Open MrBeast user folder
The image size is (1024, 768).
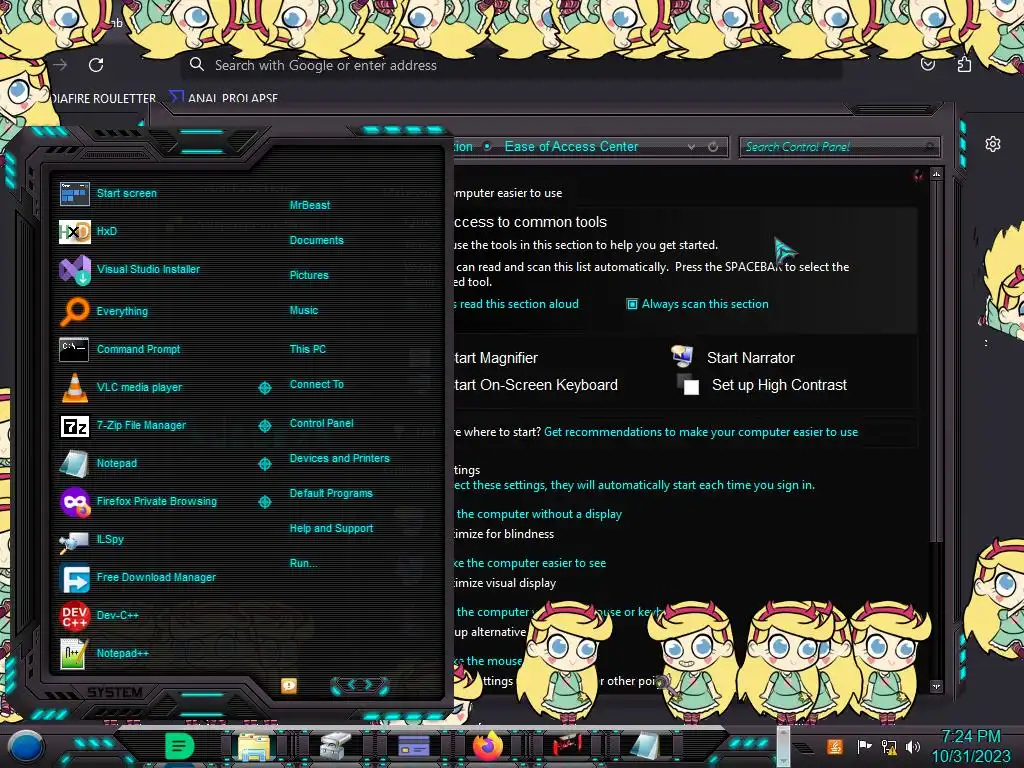click(x=310, y=205)
